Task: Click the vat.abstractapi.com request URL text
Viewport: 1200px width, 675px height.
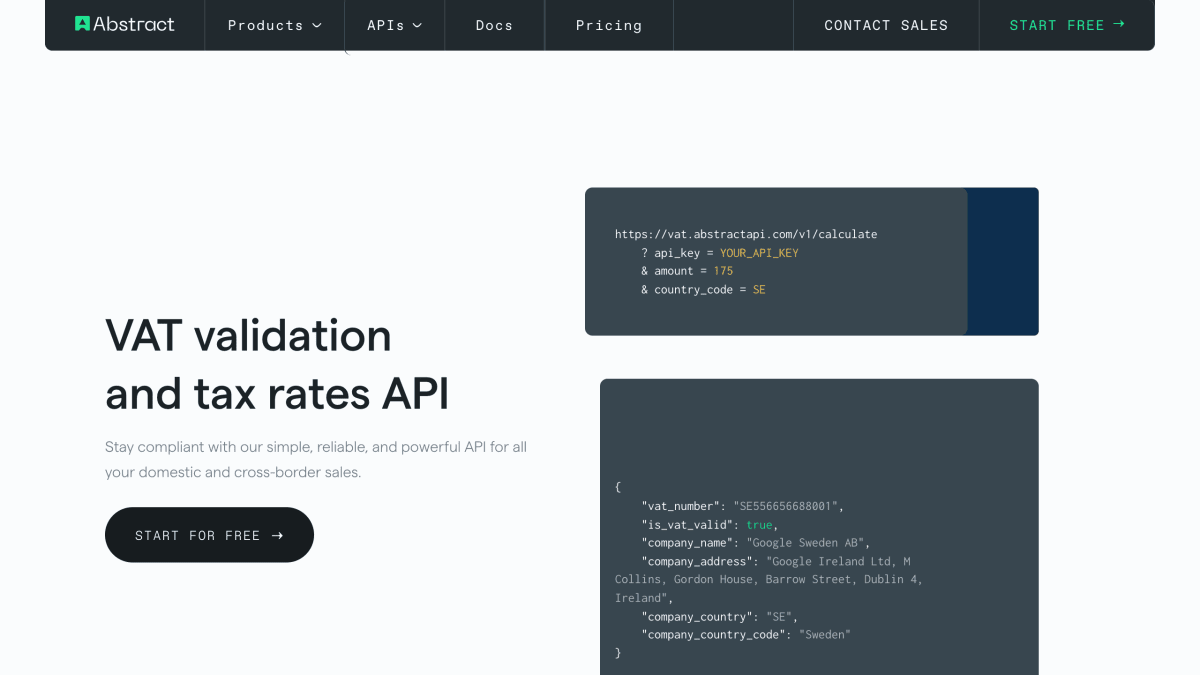Action: pyautogui.click(x=746, y=234)
